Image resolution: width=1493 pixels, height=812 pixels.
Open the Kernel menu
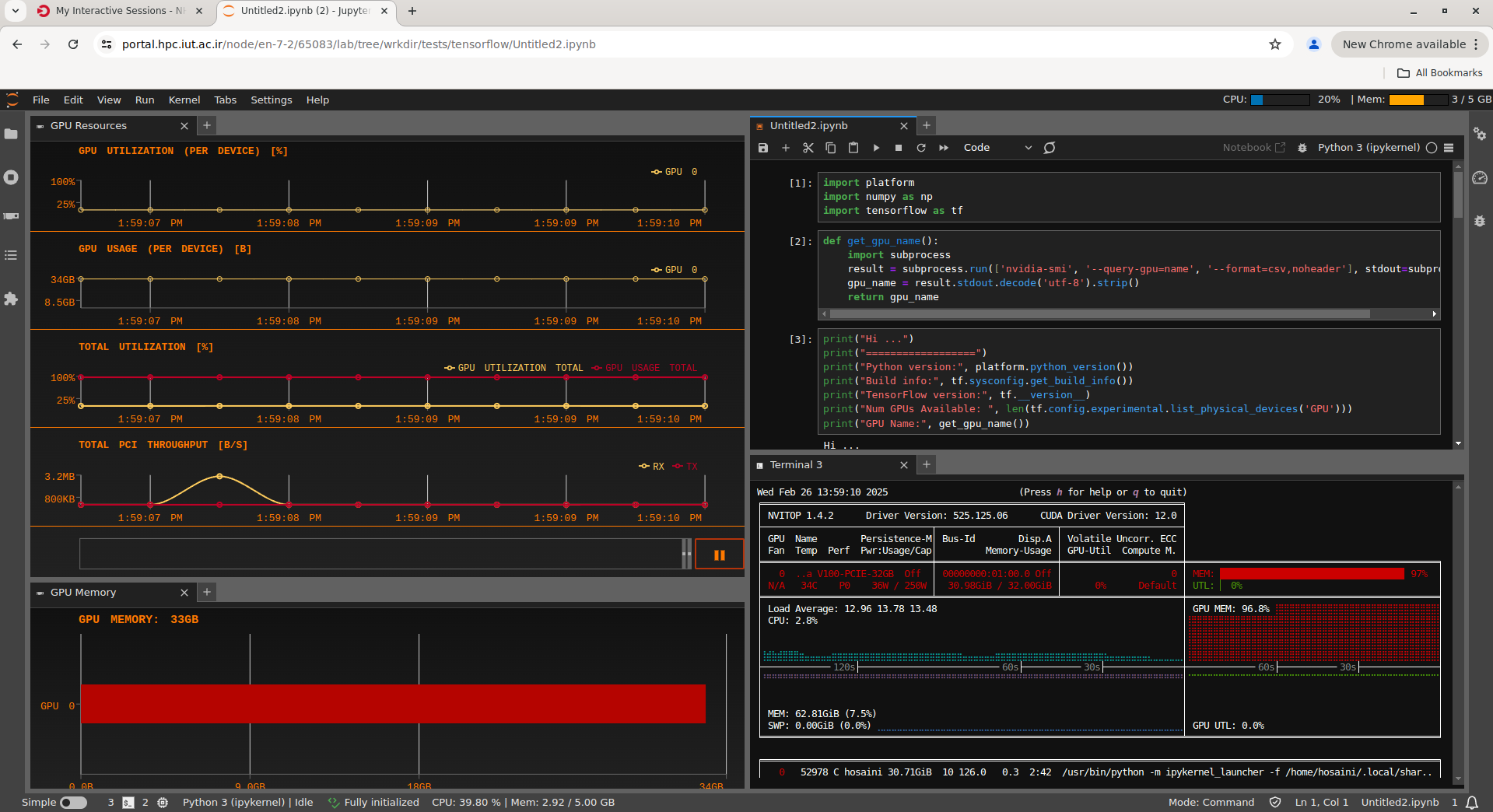click(x=184, y=100)
